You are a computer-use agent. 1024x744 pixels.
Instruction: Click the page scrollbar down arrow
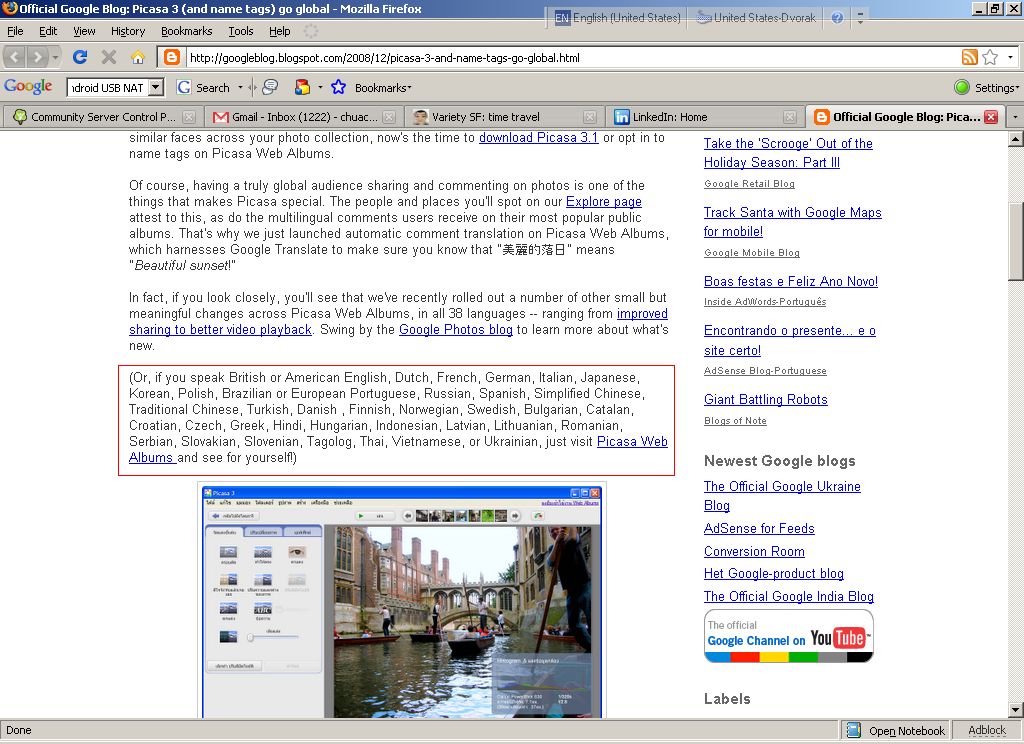(1016, 710)
